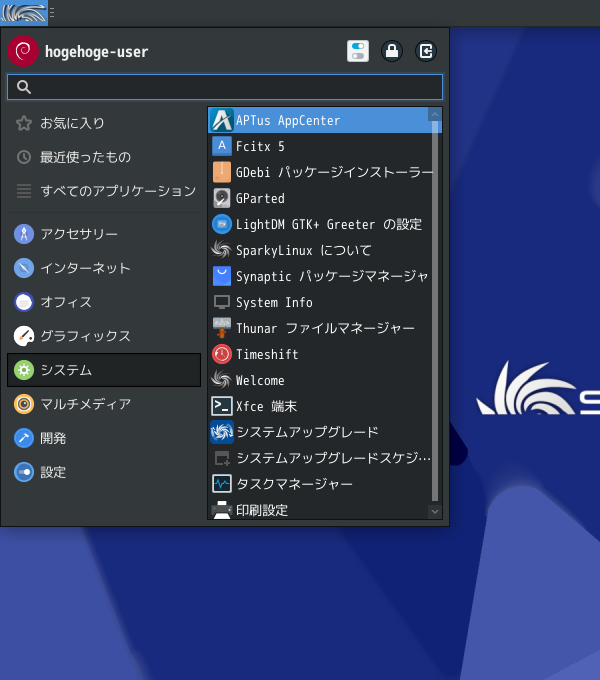
Task: Select the アクセサリー category
Action: tap(104, 234)
